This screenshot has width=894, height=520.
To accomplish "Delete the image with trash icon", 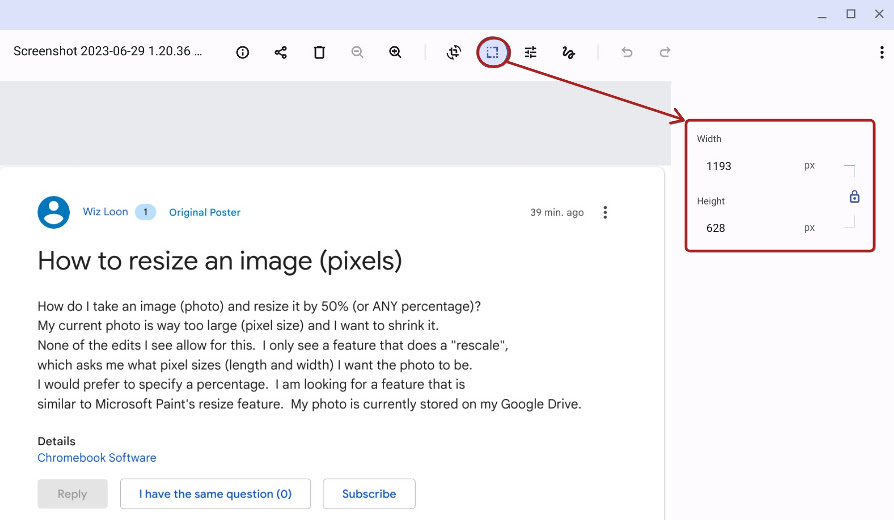I will [319, 52].
